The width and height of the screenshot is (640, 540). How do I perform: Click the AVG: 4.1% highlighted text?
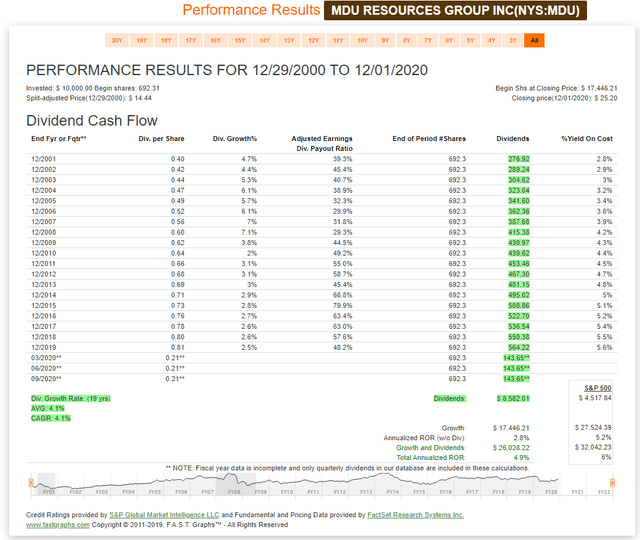pyautogui.click(x=48, y=409)
